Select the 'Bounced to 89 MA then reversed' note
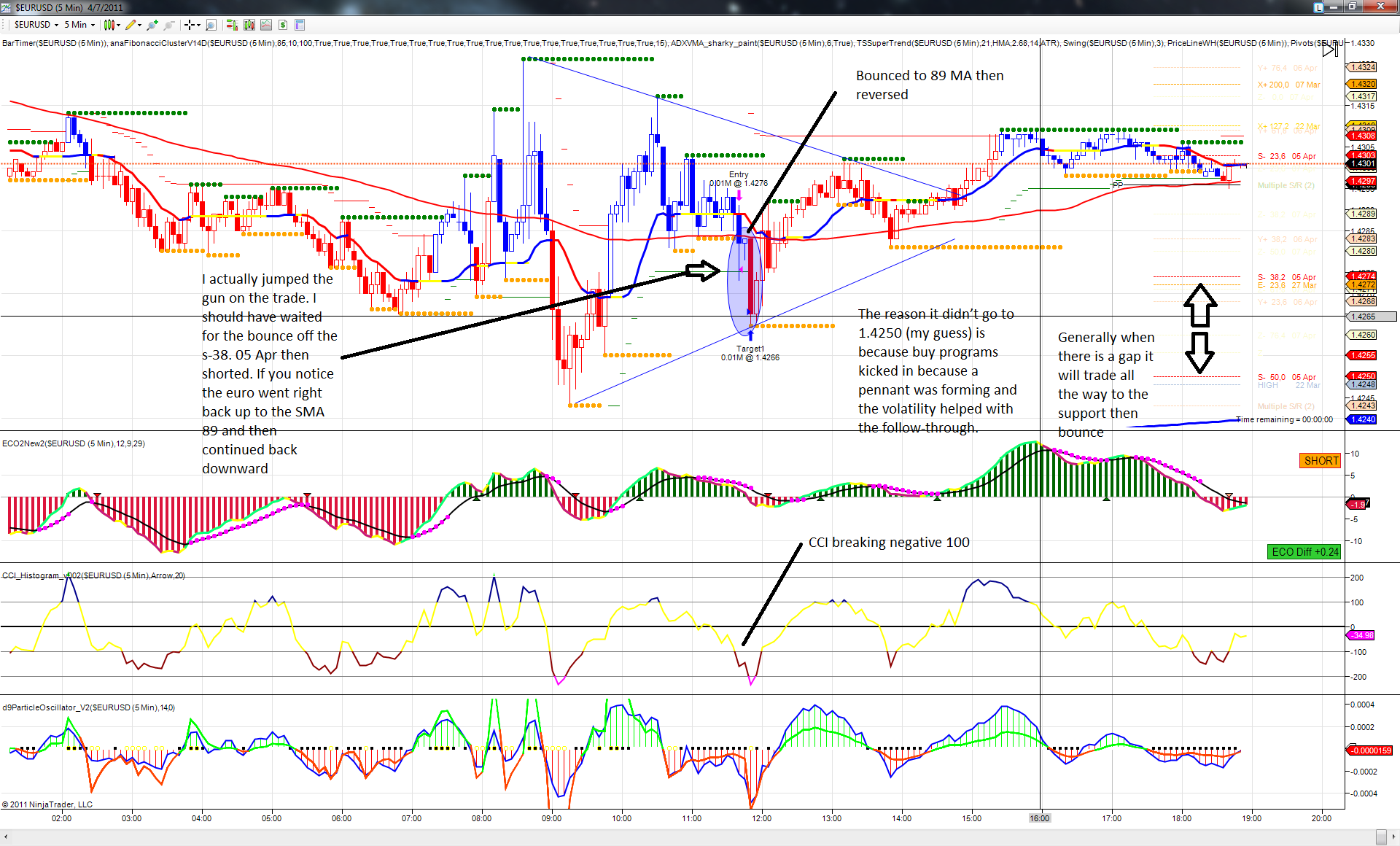Image resolution: width=1400 pixels, height=846 pixels. tap(930, 85)
